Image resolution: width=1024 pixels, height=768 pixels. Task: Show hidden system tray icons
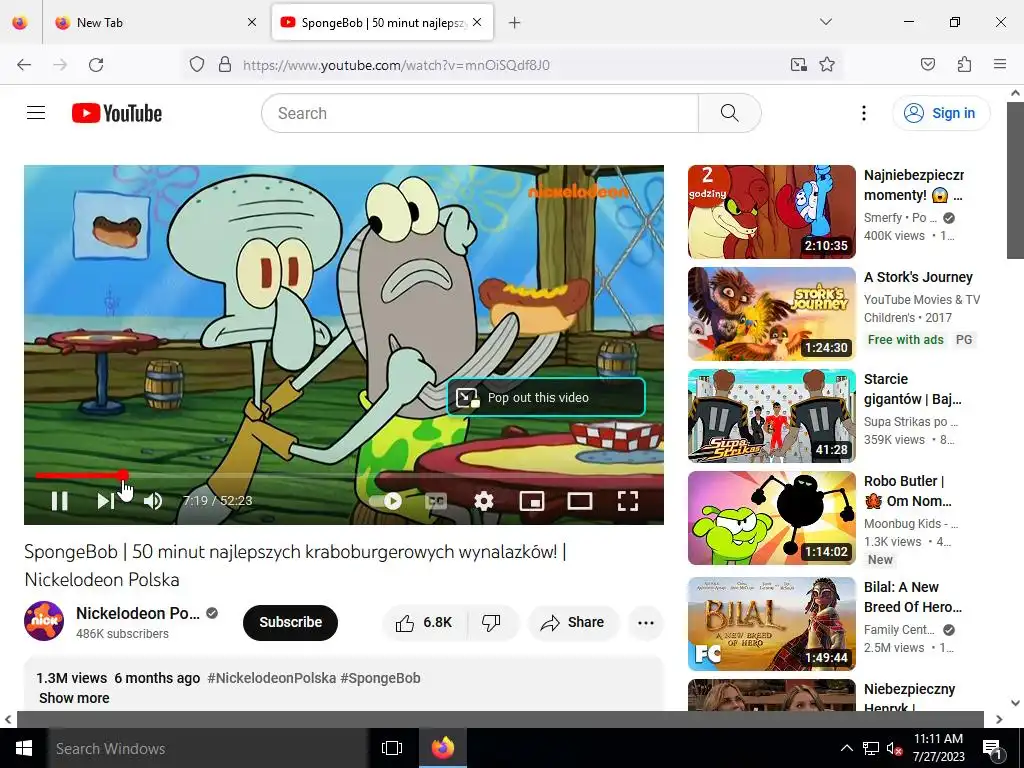coord(846,748)
